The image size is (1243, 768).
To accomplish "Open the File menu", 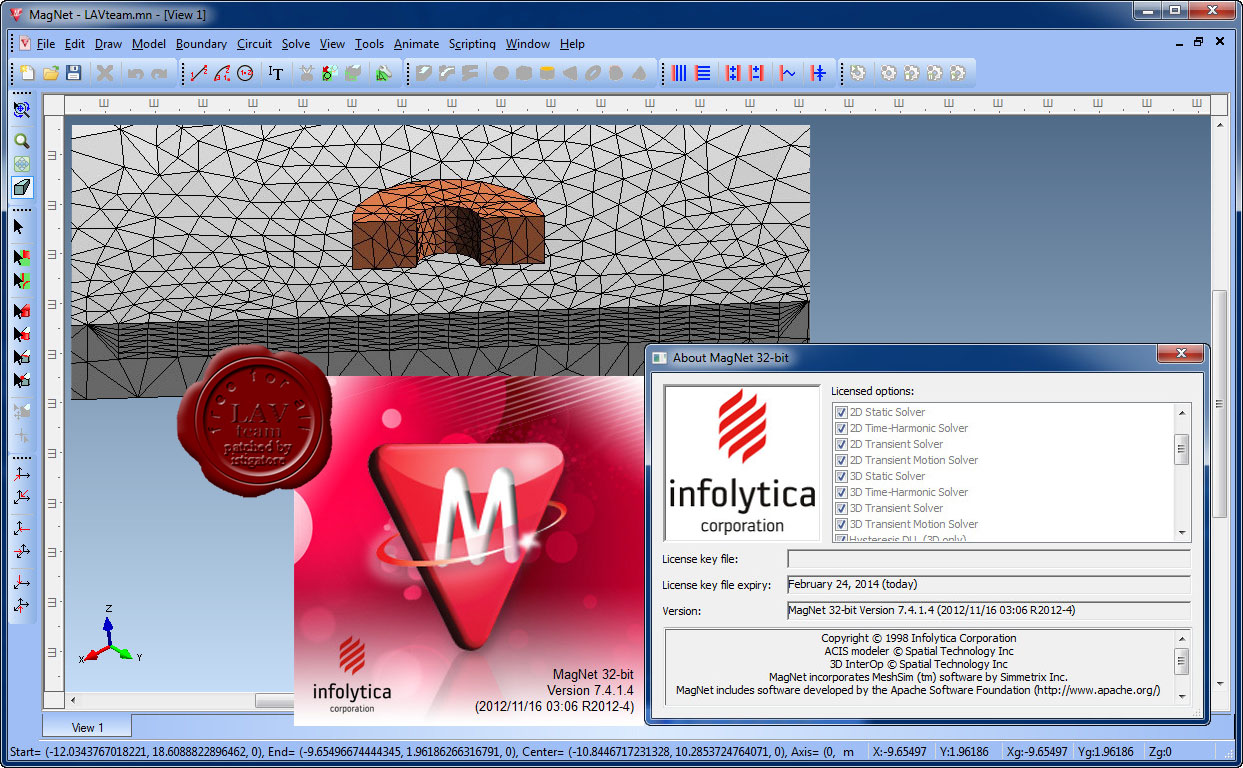I will click(46, 44).
